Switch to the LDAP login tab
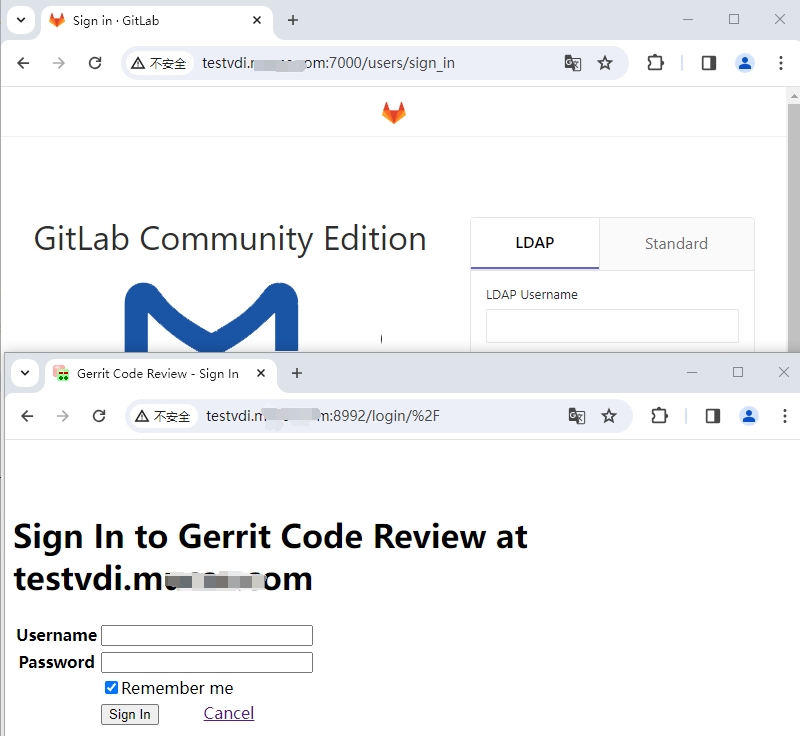This screenshot has height=736, width=800. click(535, 243)
